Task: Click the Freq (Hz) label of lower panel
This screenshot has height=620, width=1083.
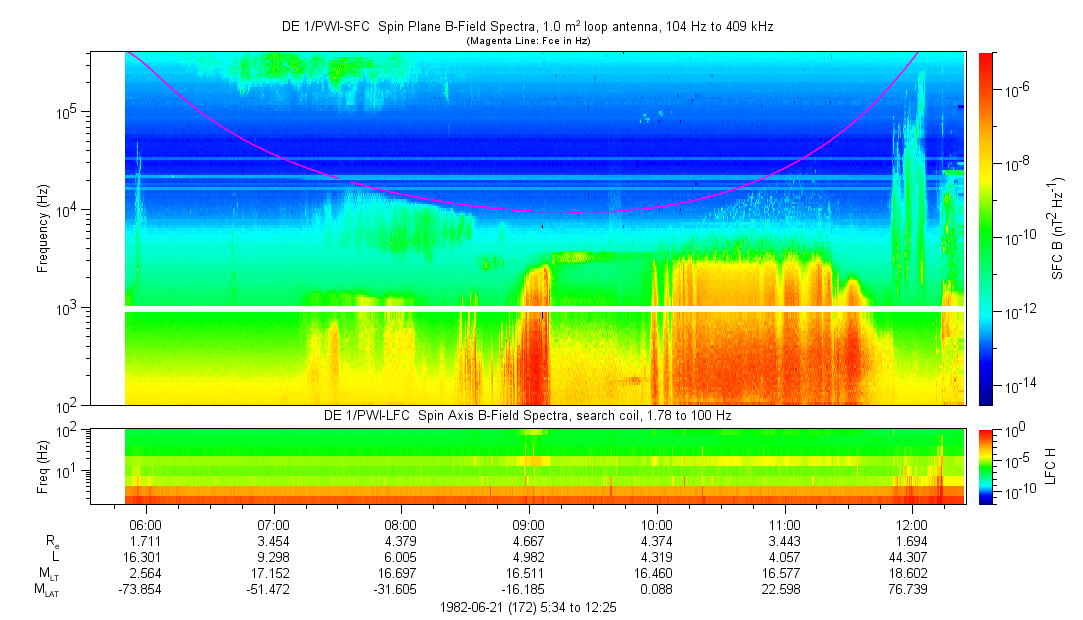Action: [x=44, y=465]
